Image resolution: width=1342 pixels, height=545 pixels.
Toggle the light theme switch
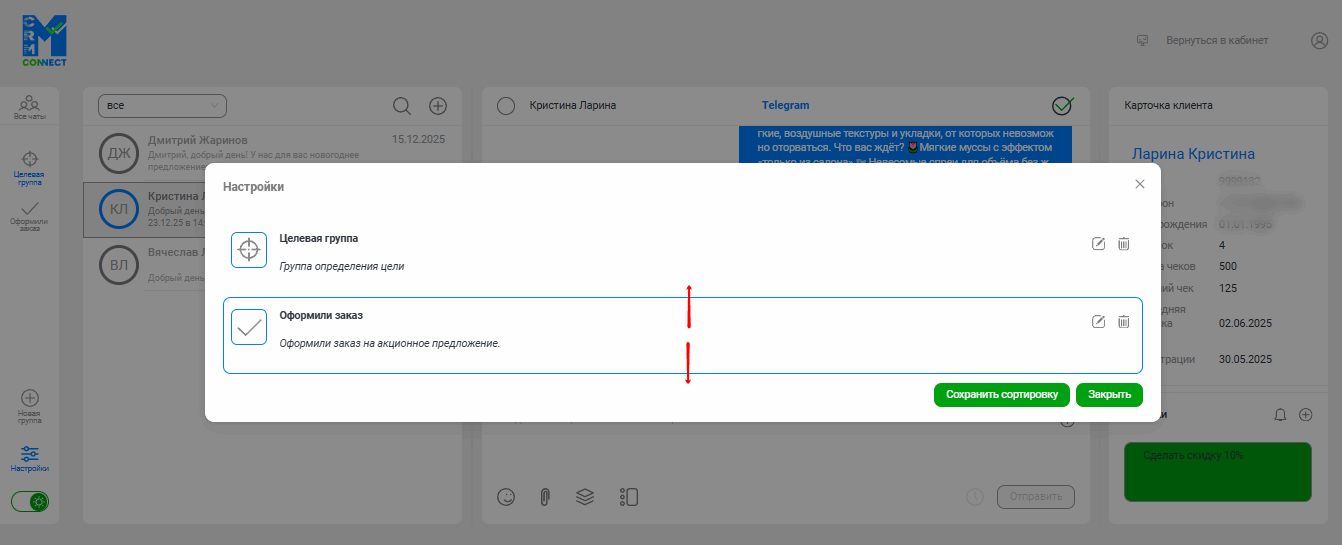30,502
